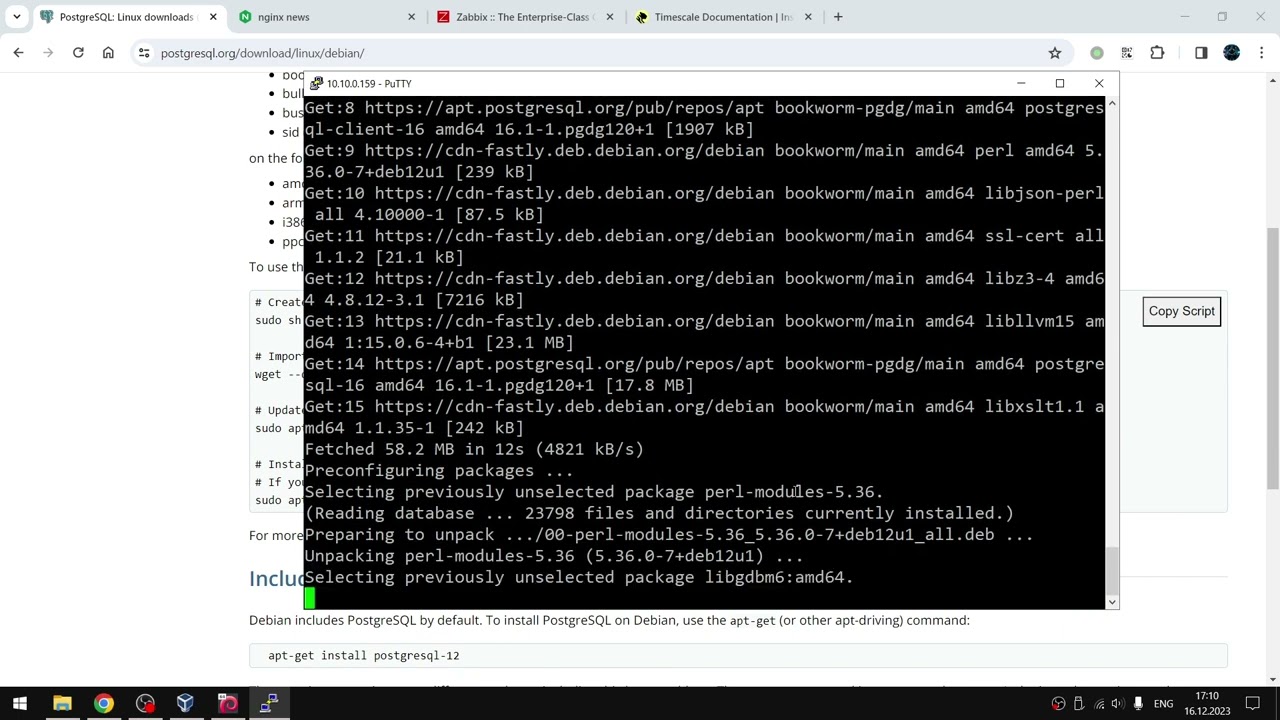Viewport: 1280px width, 720px height.
Task: Open File Explorer from the taskbar
Action: coord(62,703)
